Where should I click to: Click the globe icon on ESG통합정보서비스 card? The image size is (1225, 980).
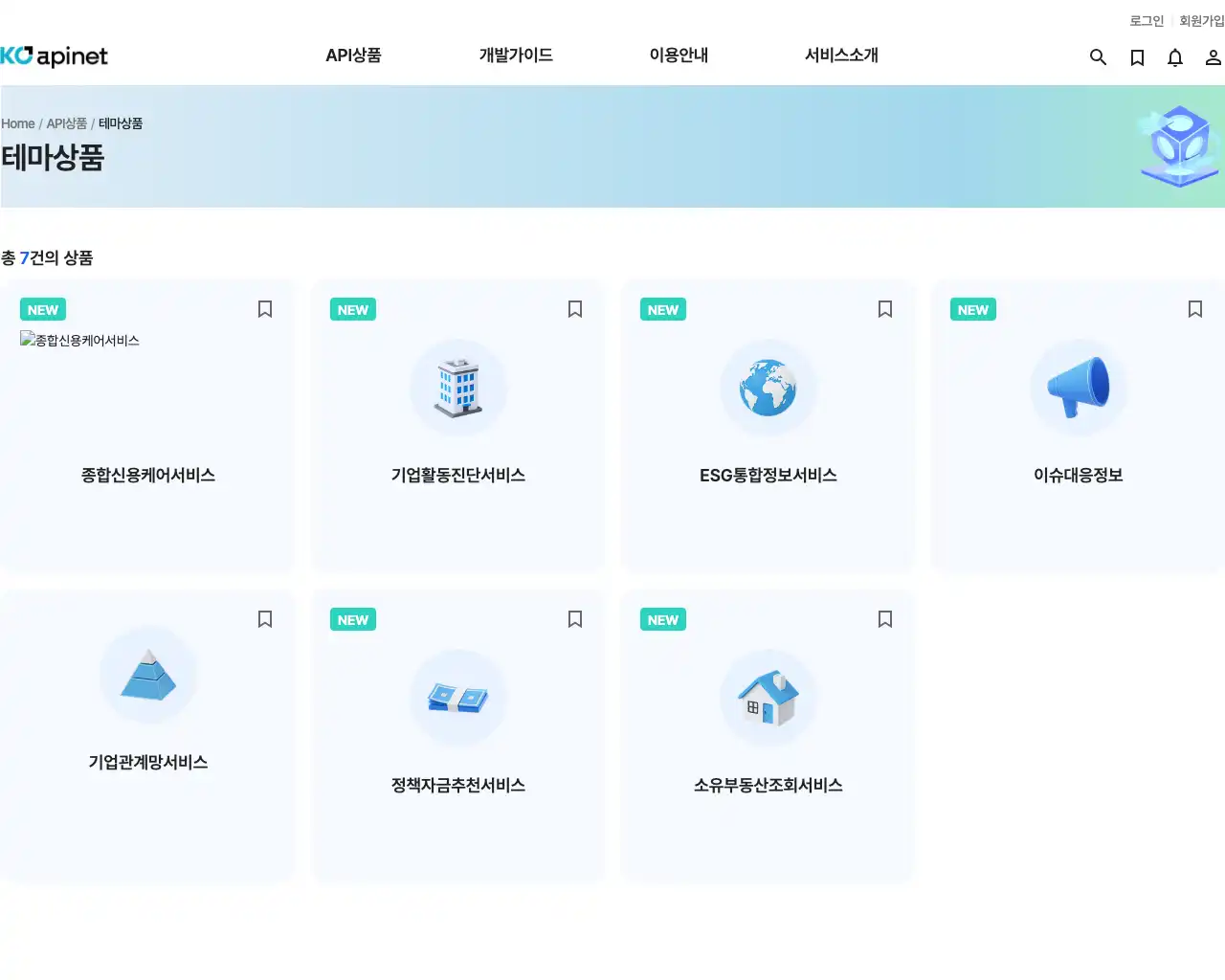768,388
